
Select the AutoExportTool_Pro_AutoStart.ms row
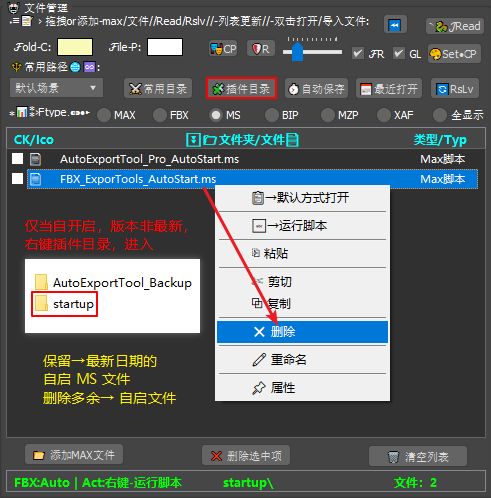(x=252, y=159)
